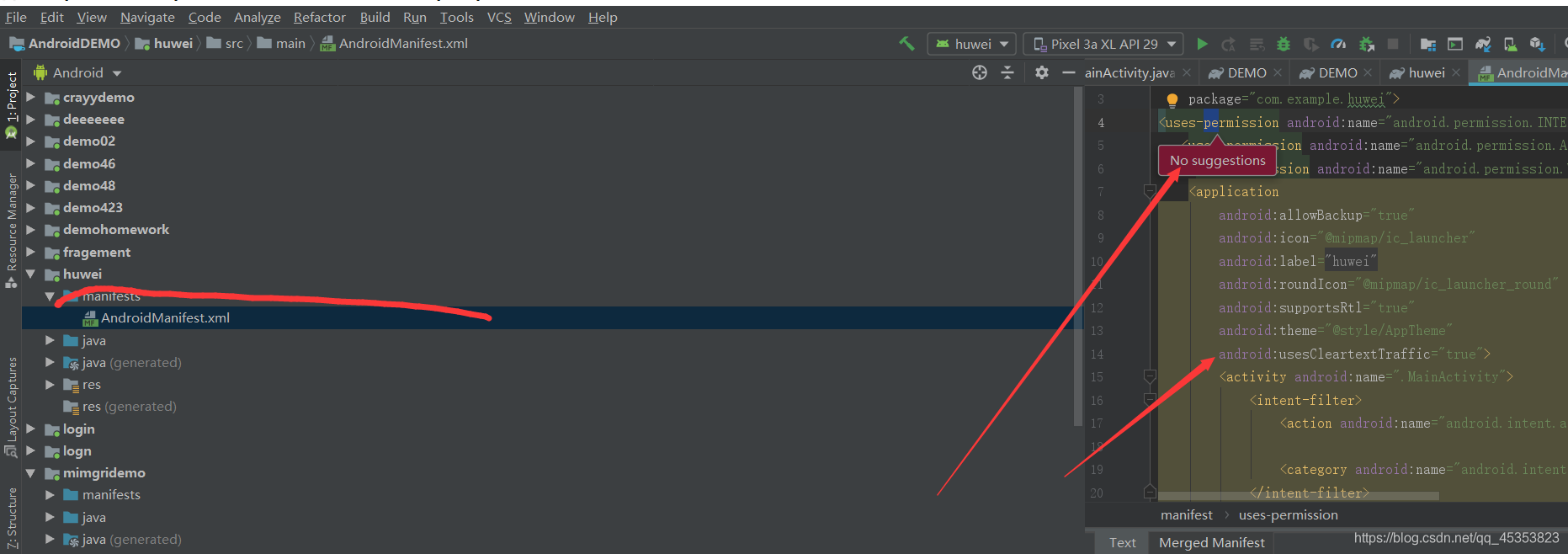Open the Navigate menu
Screen dimensions: 1568x554
(x=147, y=17)
